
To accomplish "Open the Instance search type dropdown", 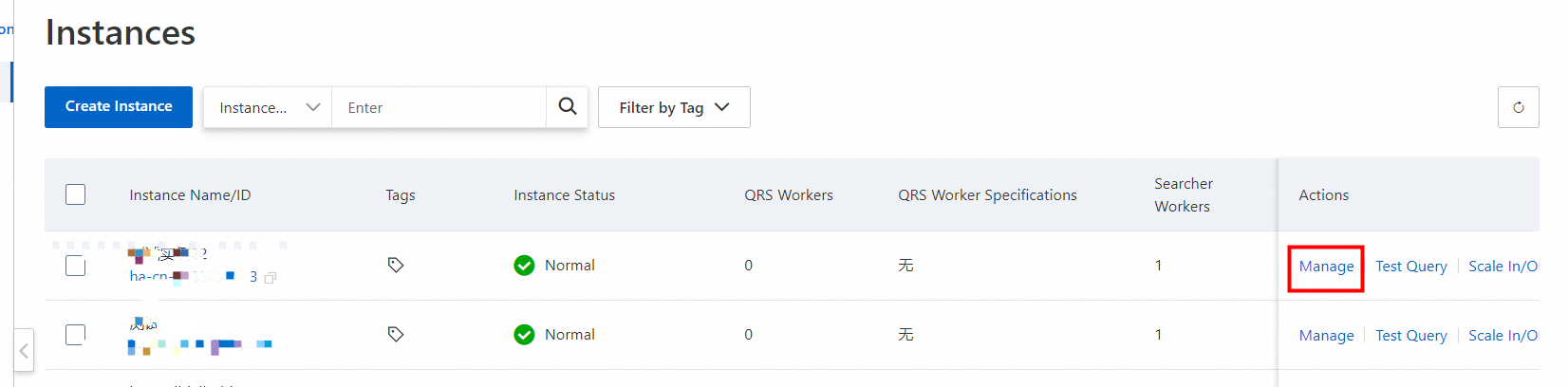I will click(268, 107).
